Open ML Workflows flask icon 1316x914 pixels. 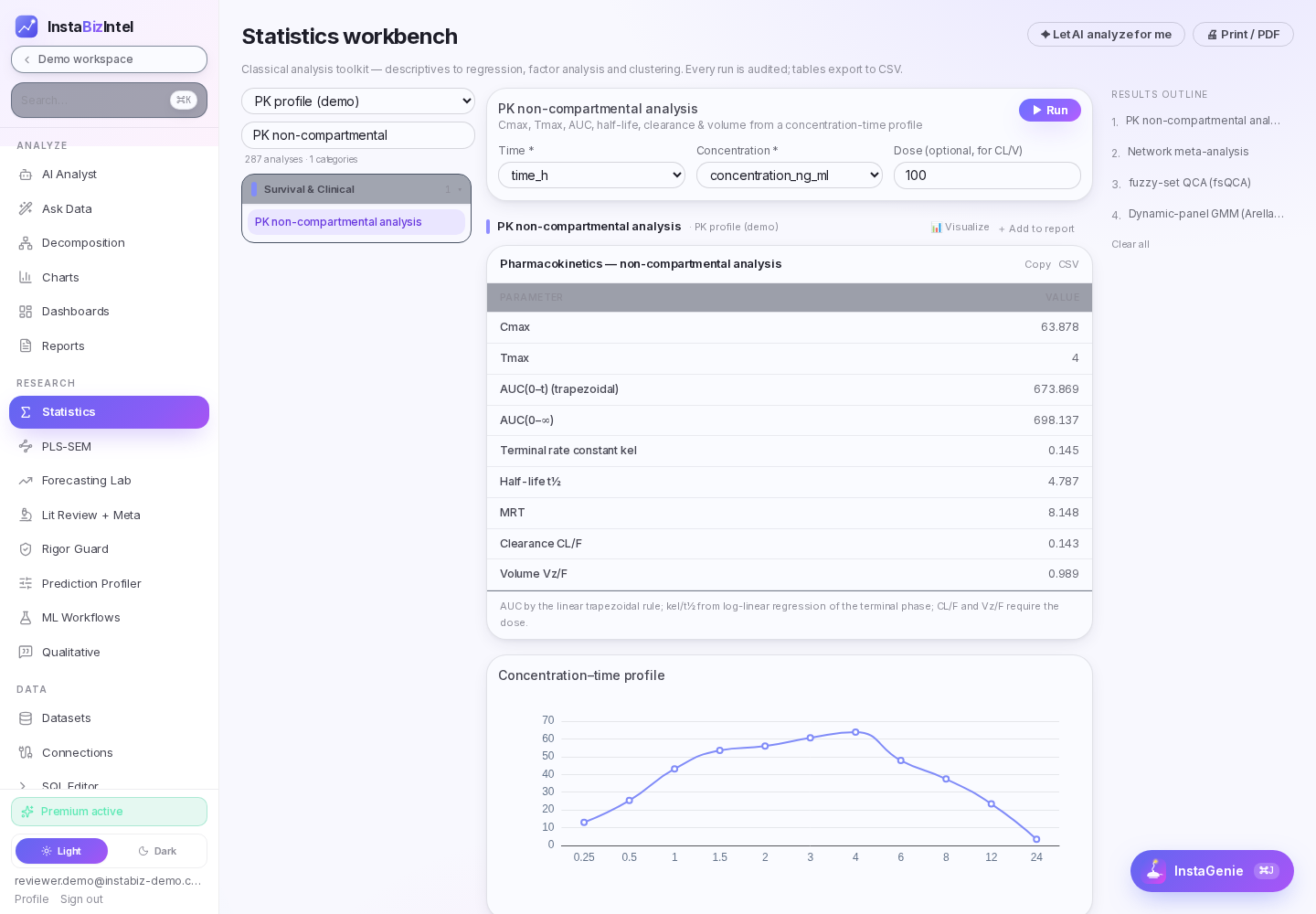click(x=26, y=618)
